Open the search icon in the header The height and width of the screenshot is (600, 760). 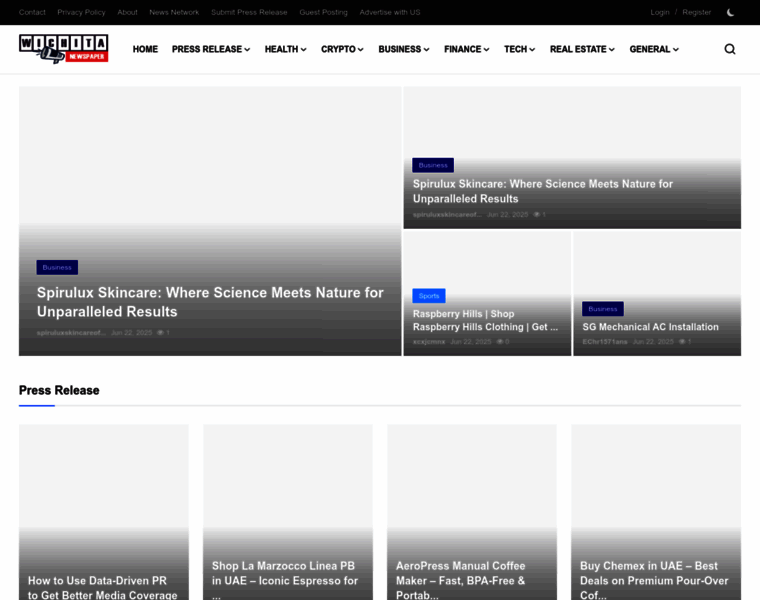[729, 49]
